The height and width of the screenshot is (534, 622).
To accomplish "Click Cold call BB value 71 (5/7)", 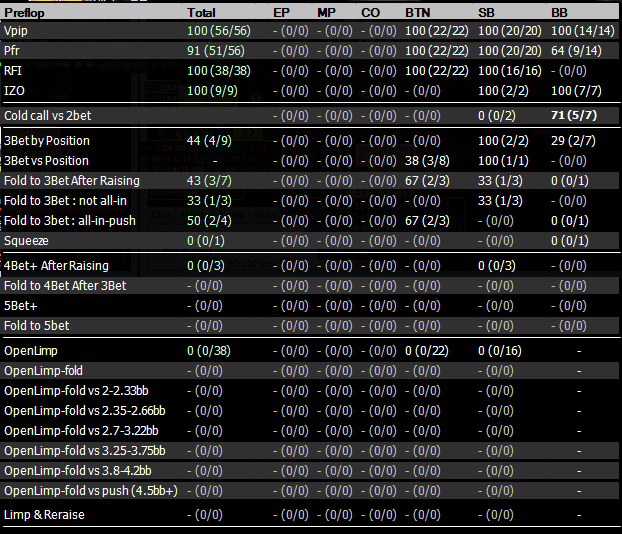I will click(574, 115).
